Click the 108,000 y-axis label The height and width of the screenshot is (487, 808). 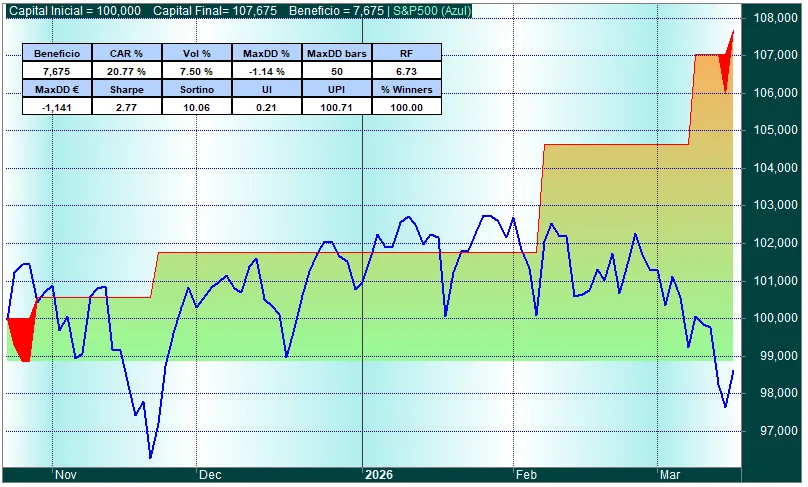point(776,18)
